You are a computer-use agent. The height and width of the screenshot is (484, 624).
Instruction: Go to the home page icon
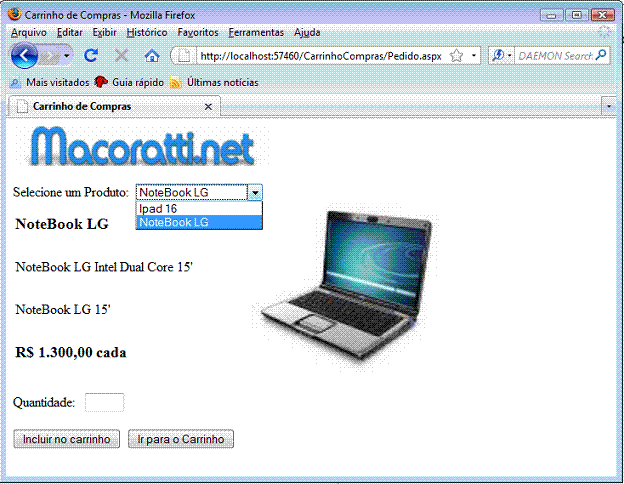[152, 56]
